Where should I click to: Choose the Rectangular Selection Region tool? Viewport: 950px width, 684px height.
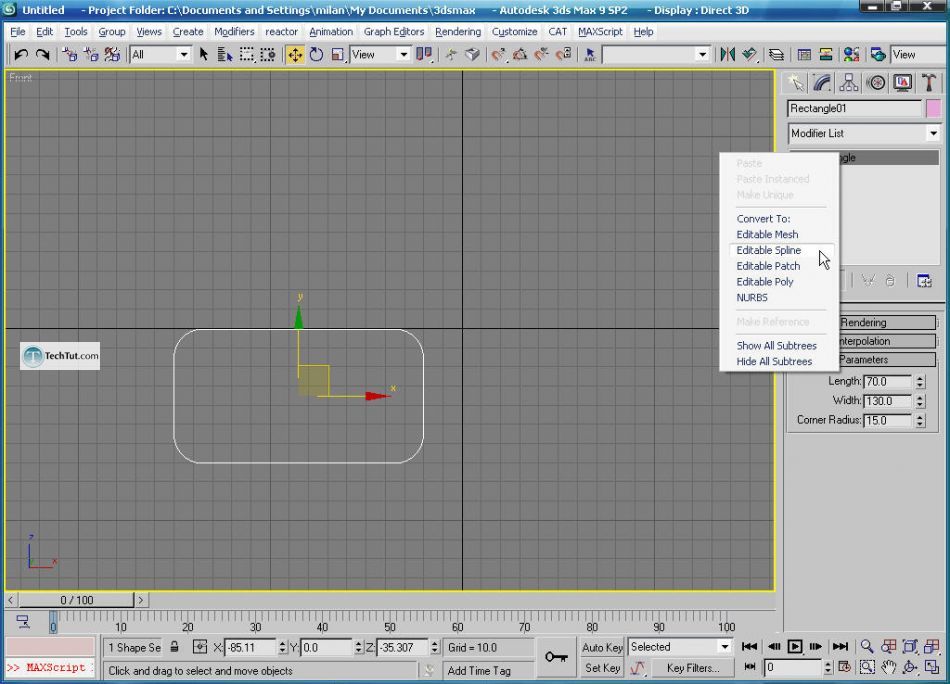247,55
